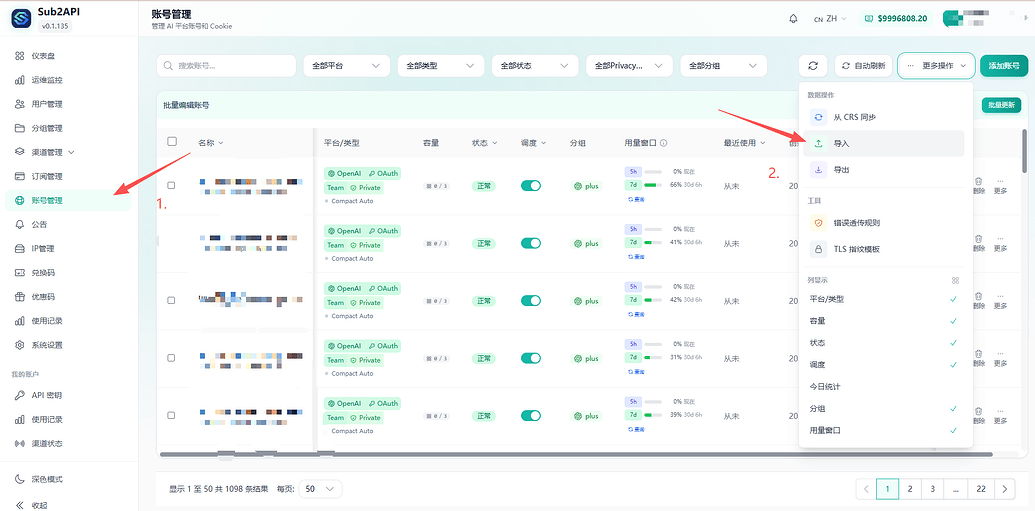Toggle 调度 switch in the third row
1035x511 pixels.
531,300
